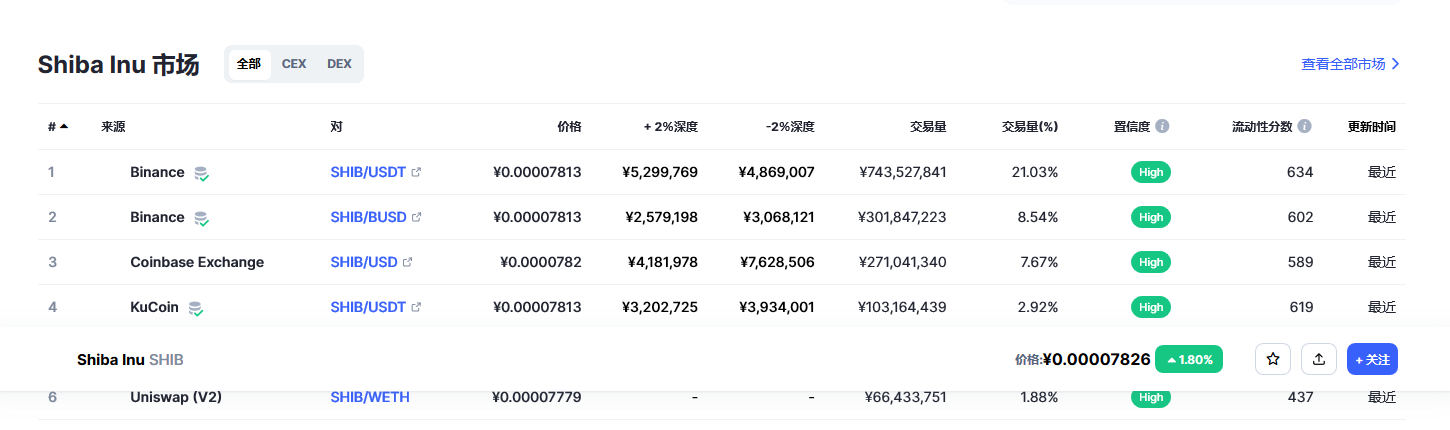This screenshot has height=430, width=1450.
Task: Click the sticky bar price ¥0.00007826
Action: (1097, 359)
